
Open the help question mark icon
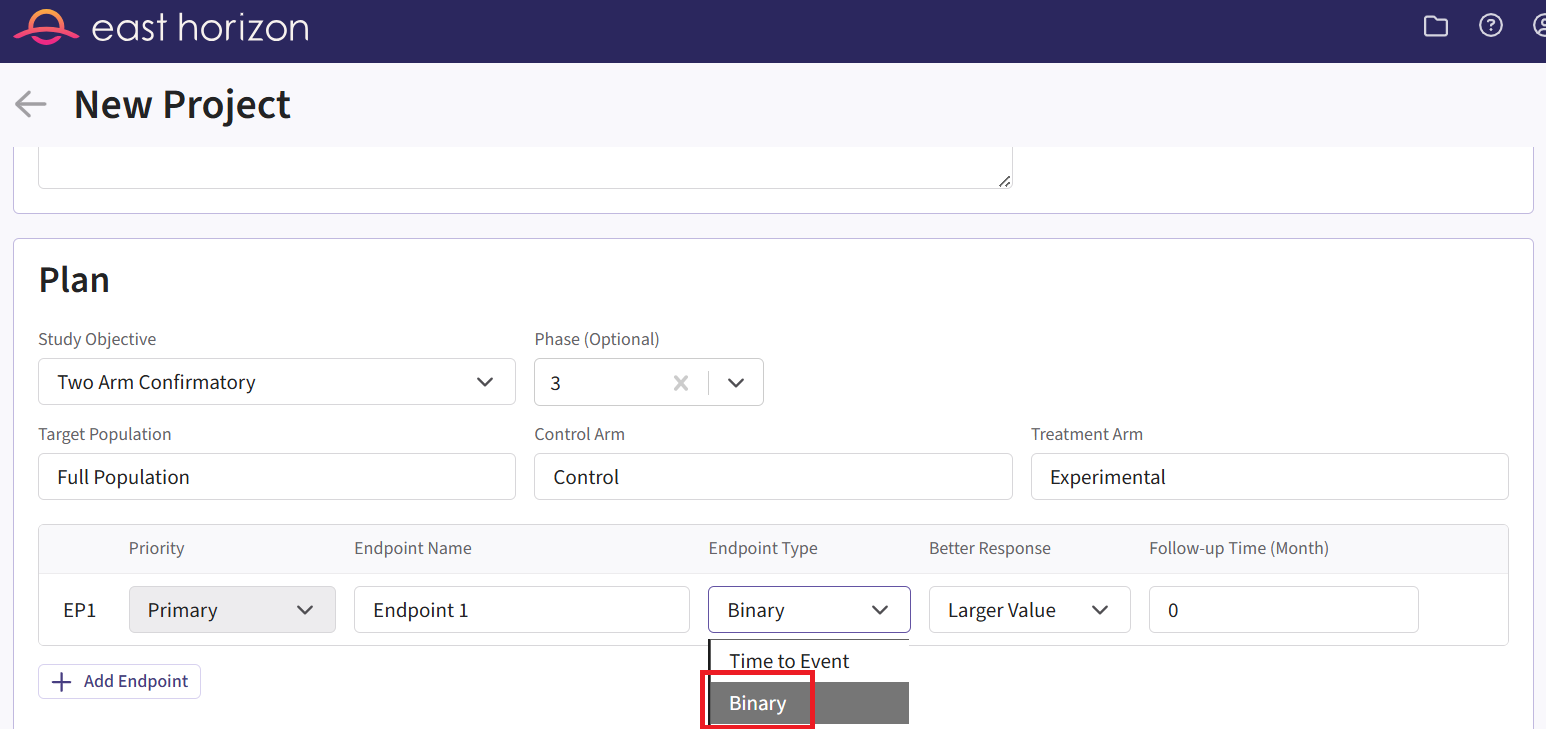coord(1490,27)
